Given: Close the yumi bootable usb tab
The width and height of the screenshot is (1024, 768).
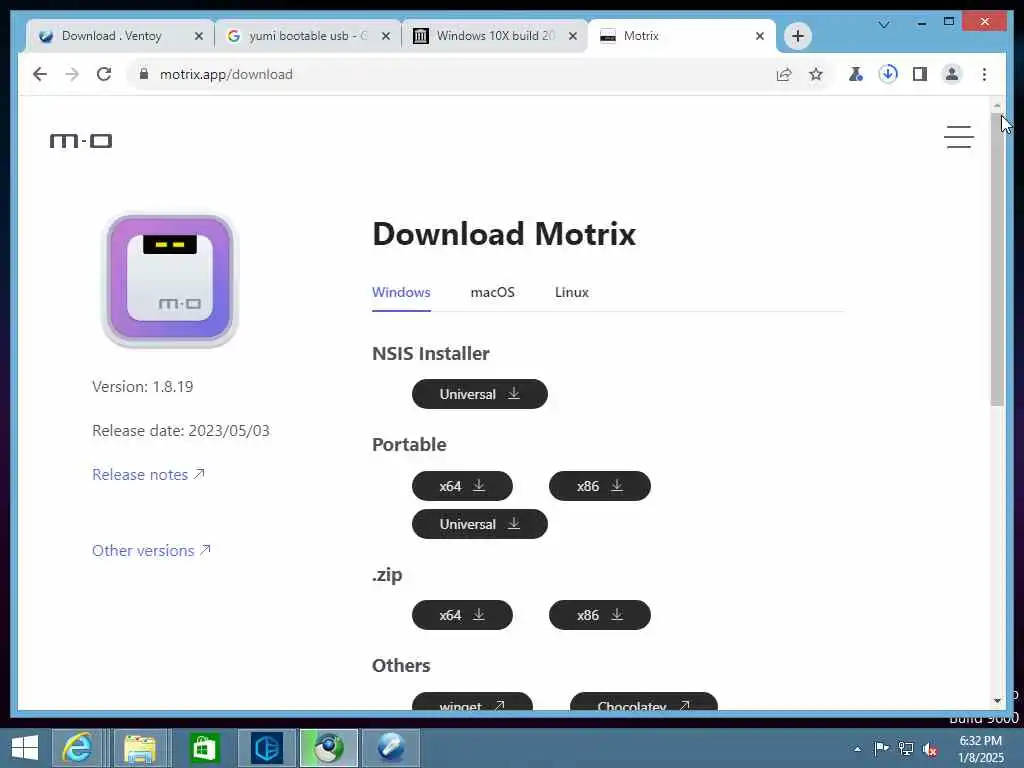Looking at the screenshot, I should point(386,36).
